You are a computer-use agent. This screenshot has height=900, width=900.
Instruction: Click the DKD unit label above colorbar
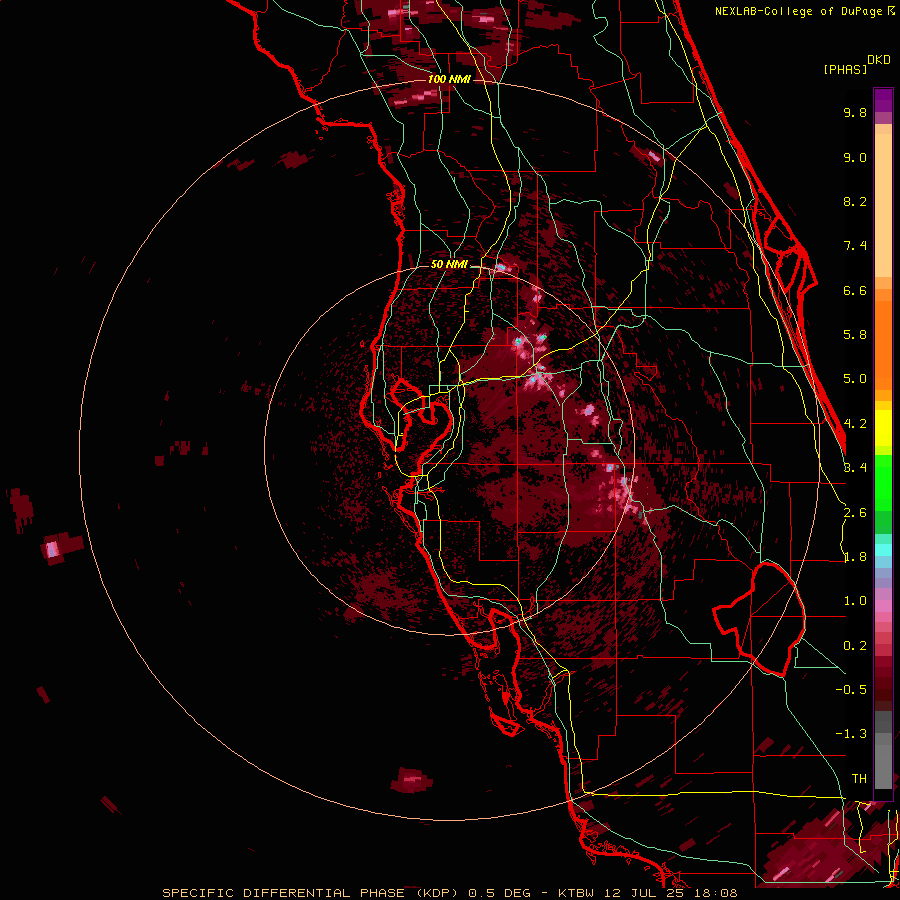click(x=879, y=60)
